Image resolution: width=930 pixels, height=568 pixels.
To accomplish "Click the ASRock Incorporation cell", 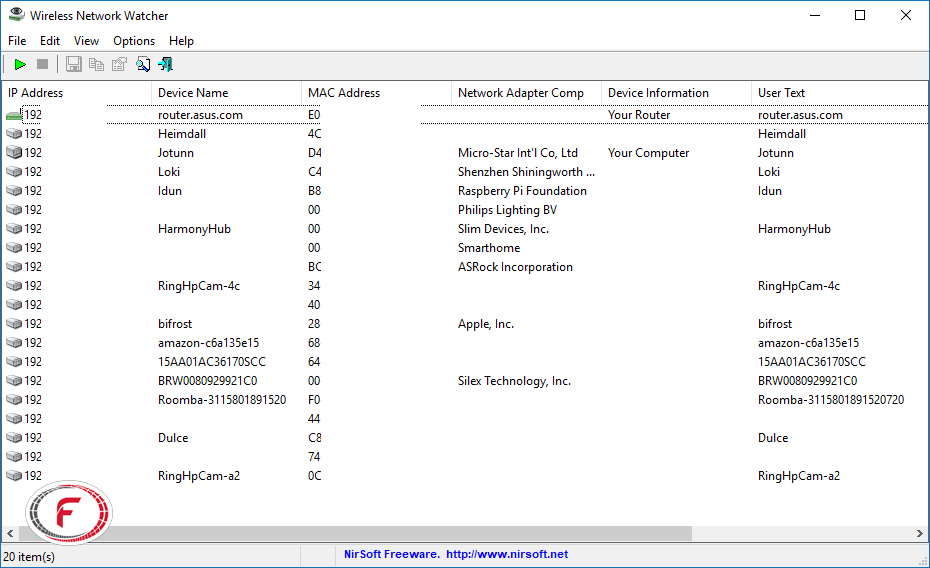I will click(x=515, y=267).
